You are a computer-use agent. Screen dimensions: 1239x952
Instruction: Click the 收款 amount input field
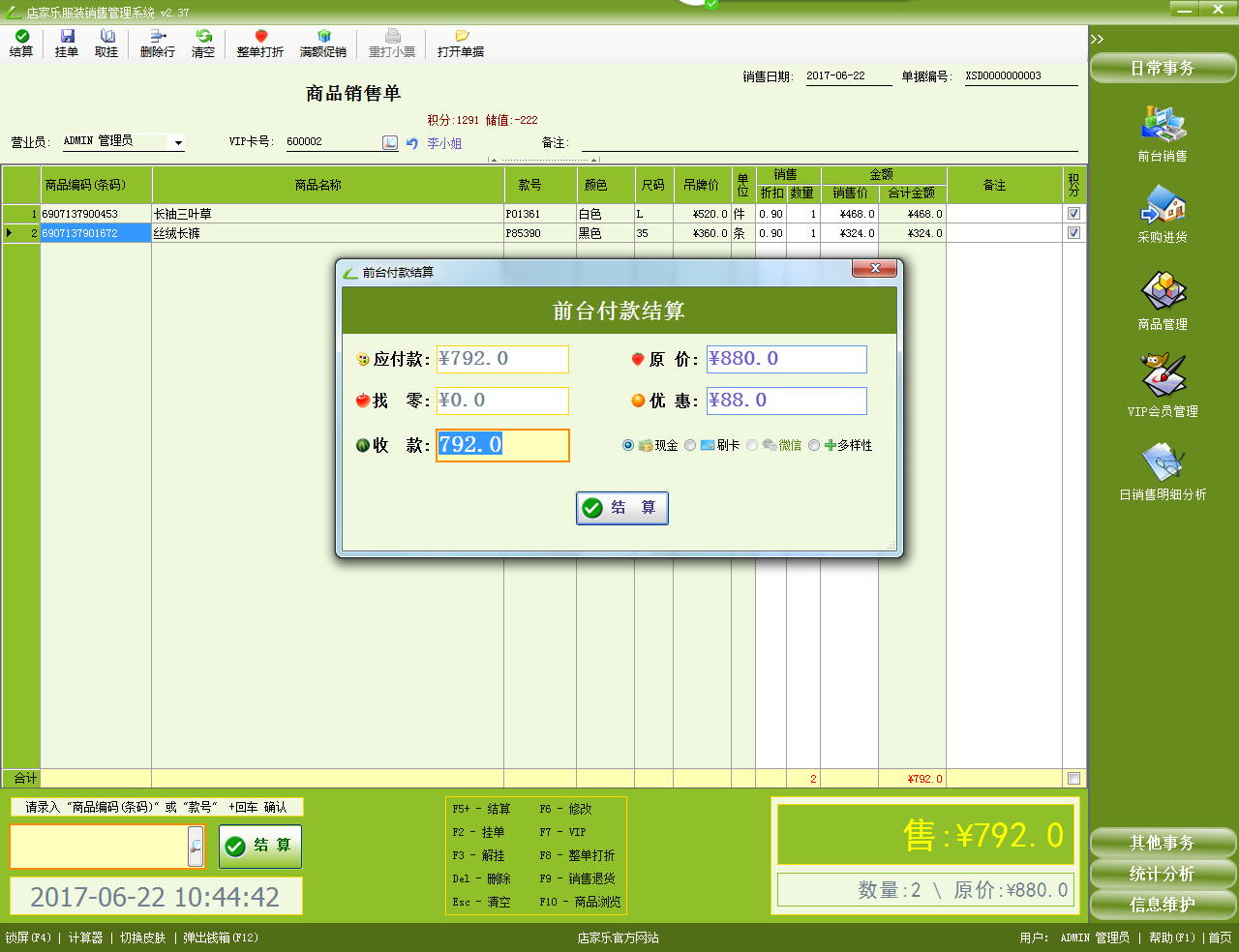[502, 445]
